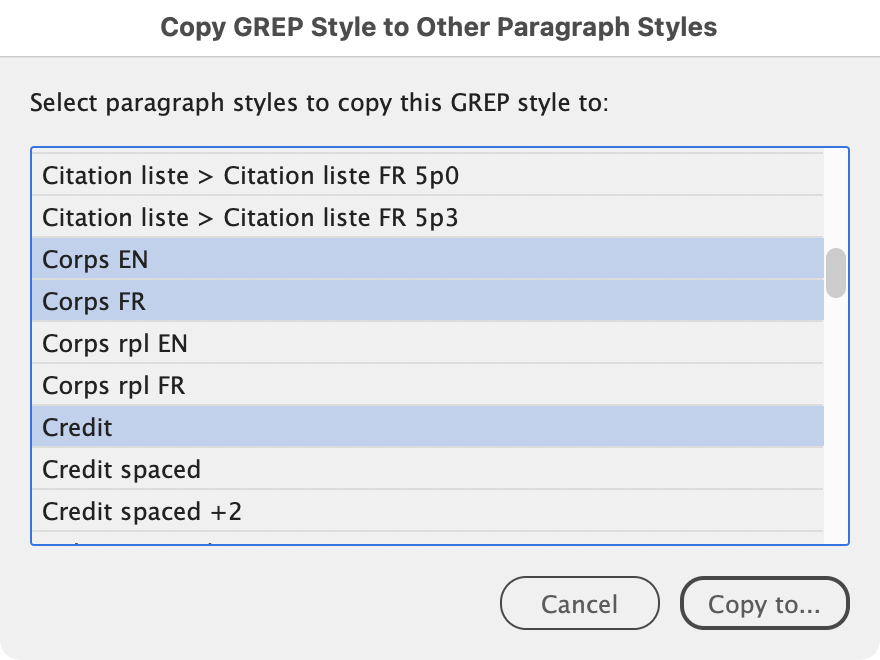Select Citation liste FR 5p3 style
The width and height of the screenshot is (880, 660).
click(x=250, y=217)
